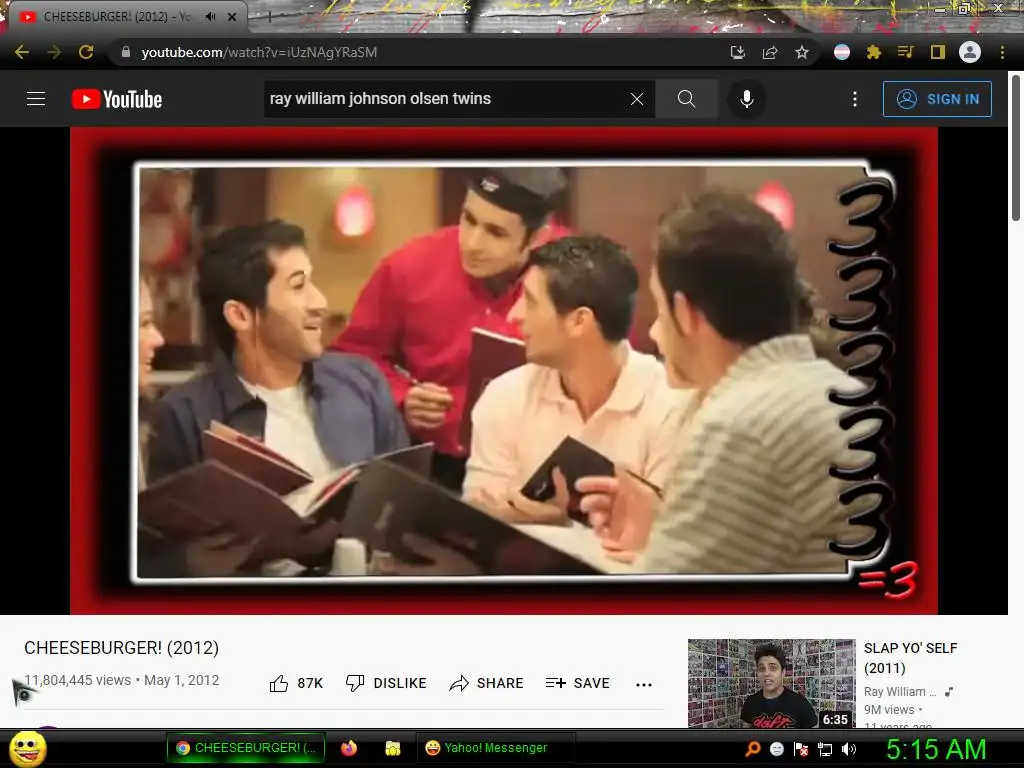Click the 5:15 AM clock
Viewport: 1024px width, 768px height.
936,749
